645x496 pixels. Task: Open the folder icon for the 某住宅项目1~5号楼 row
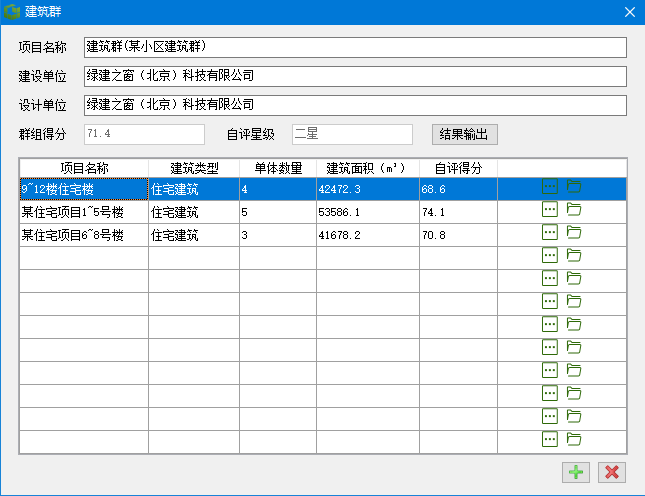point(574,209)
